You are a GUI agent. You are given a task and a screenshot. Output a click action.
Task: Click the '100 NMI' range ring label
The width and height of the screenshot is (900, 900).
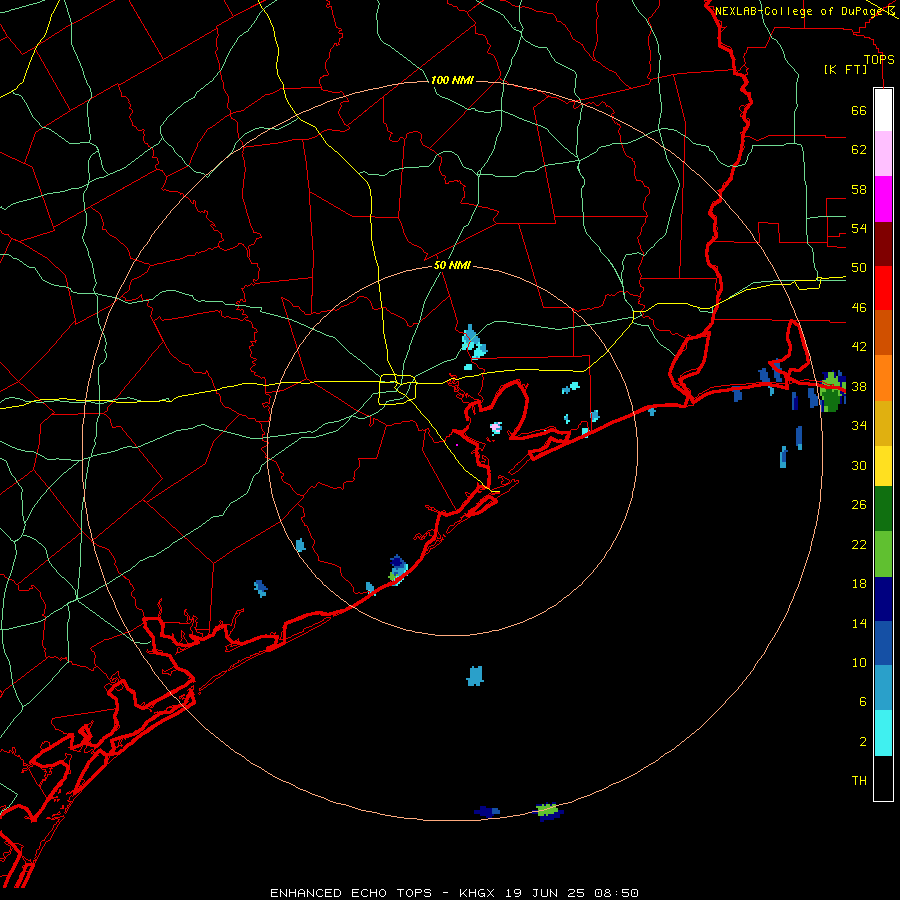(452, 80)
